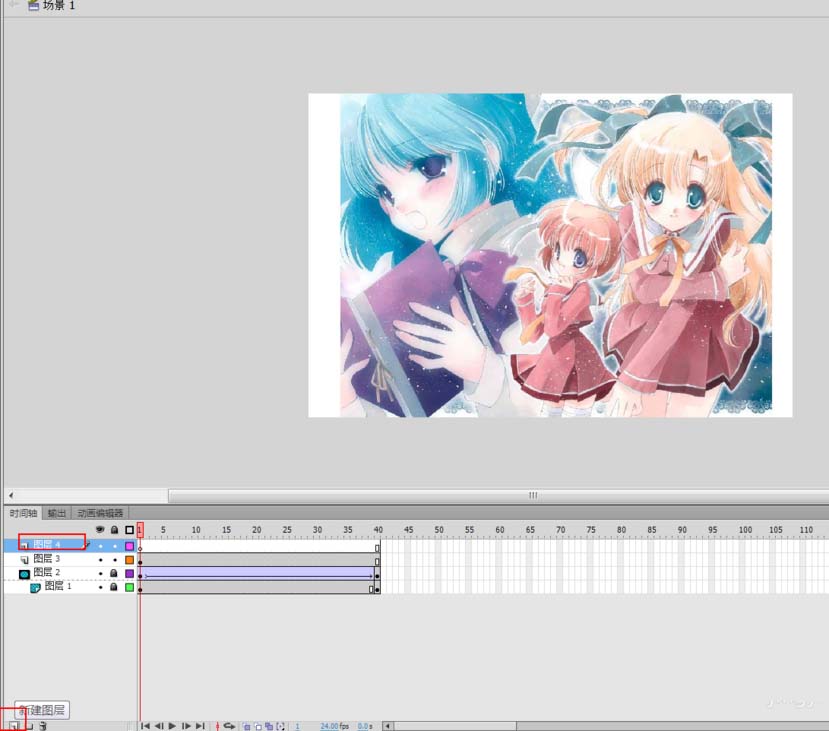Image resolution: width=829 pixels, height=731 pixels.
Task: Click the eye icon to toggle all layers' visibility
Action: pyautogui.click(x=100, y=529)
